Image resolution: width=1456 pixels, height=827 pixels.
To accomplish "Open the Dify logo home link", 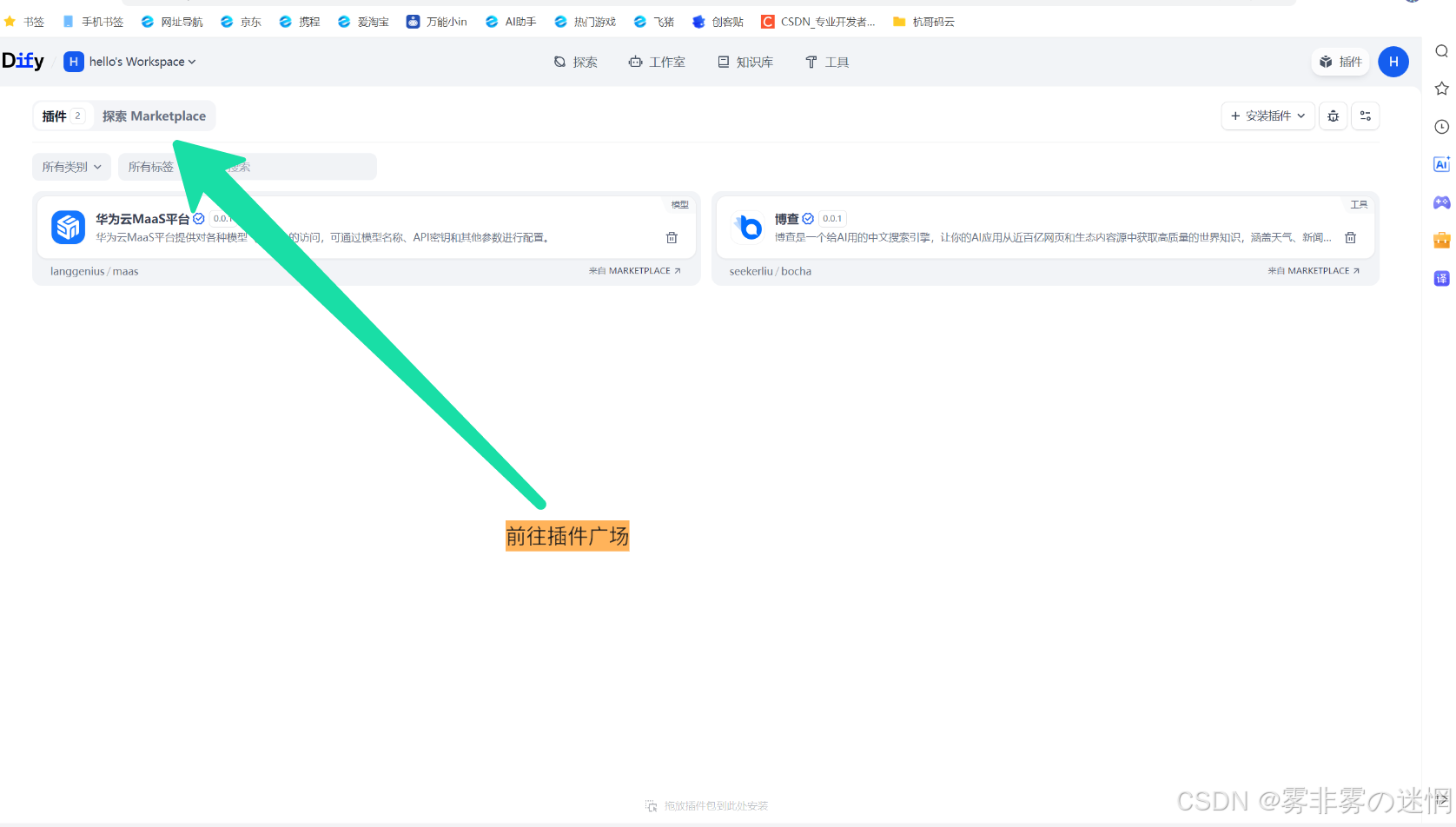I will click(23, 61).
